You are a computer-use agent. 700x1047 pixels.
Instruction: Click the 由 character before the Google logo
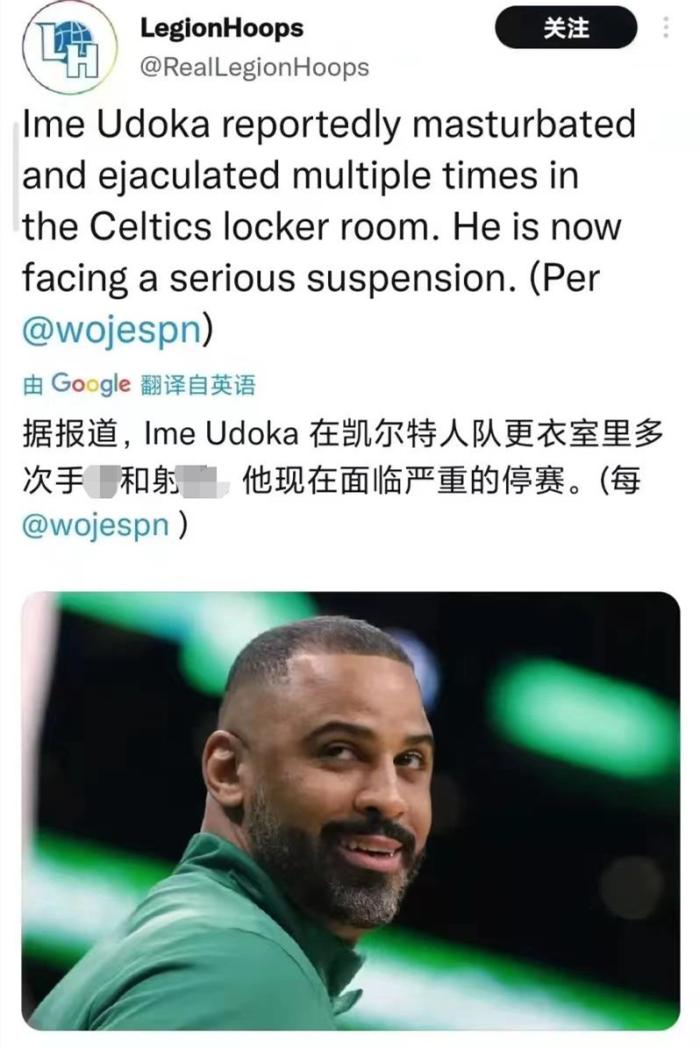33,385
